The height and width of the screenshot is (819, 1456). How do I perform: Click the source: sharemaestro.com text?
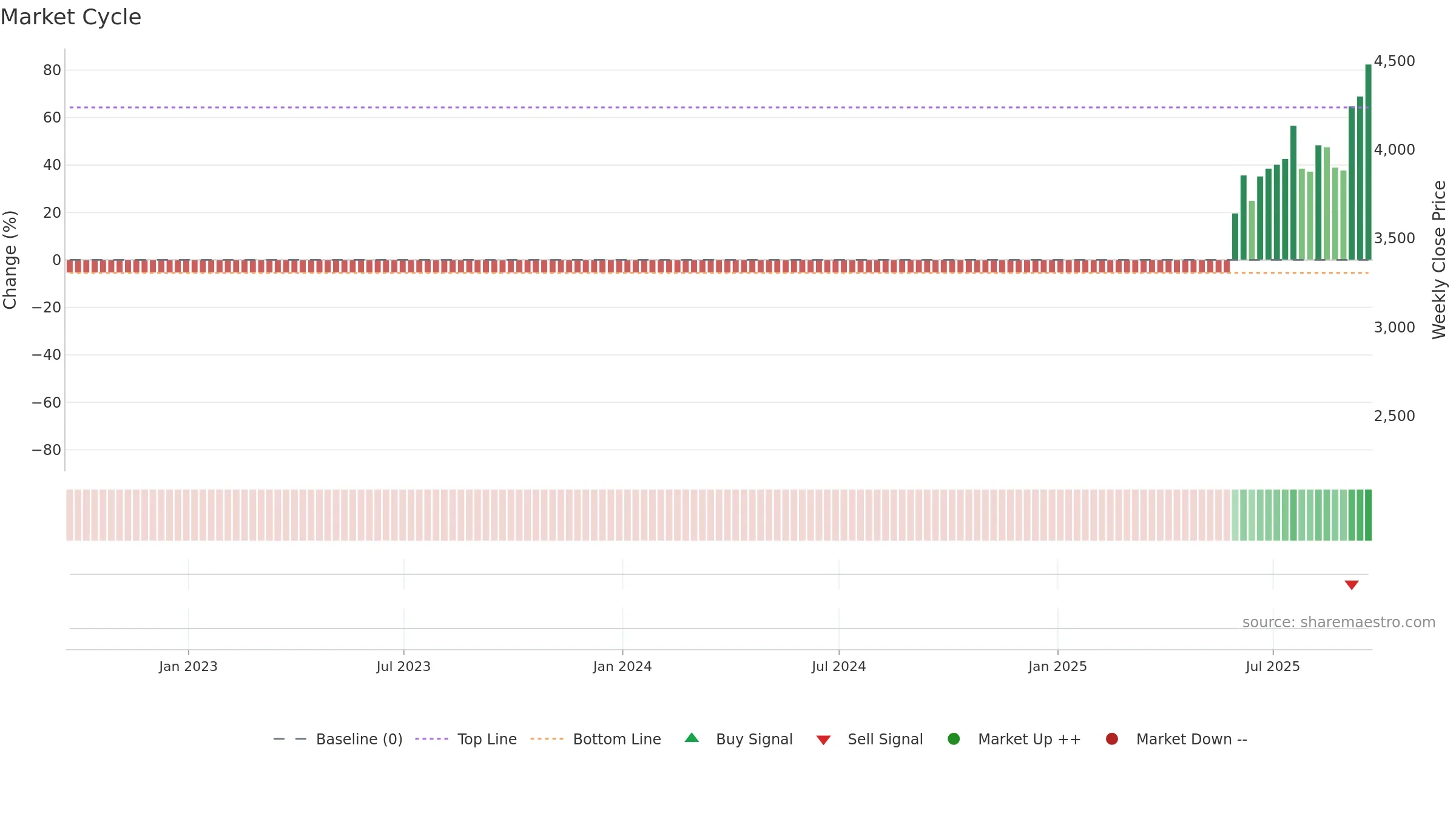click(1339, 622)
